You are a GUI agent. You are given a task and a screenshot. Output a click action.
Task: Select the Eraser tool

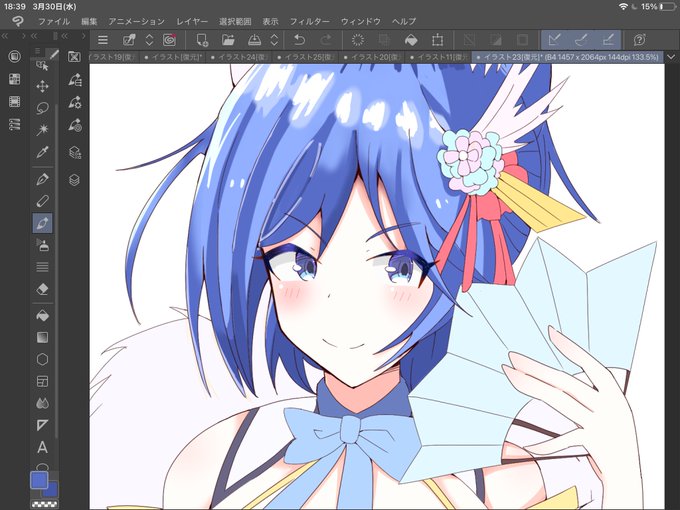pos(42,289)
